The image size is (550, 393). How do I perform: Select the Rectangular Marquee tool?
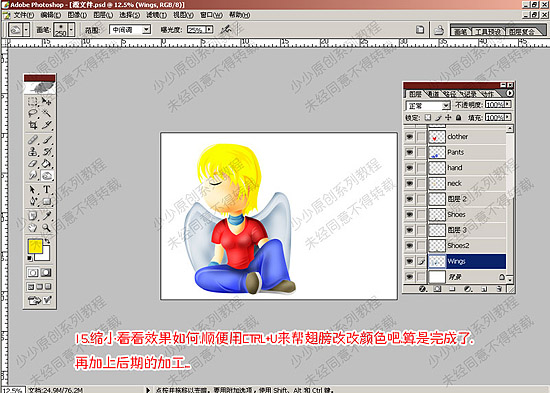click(33, 101)
